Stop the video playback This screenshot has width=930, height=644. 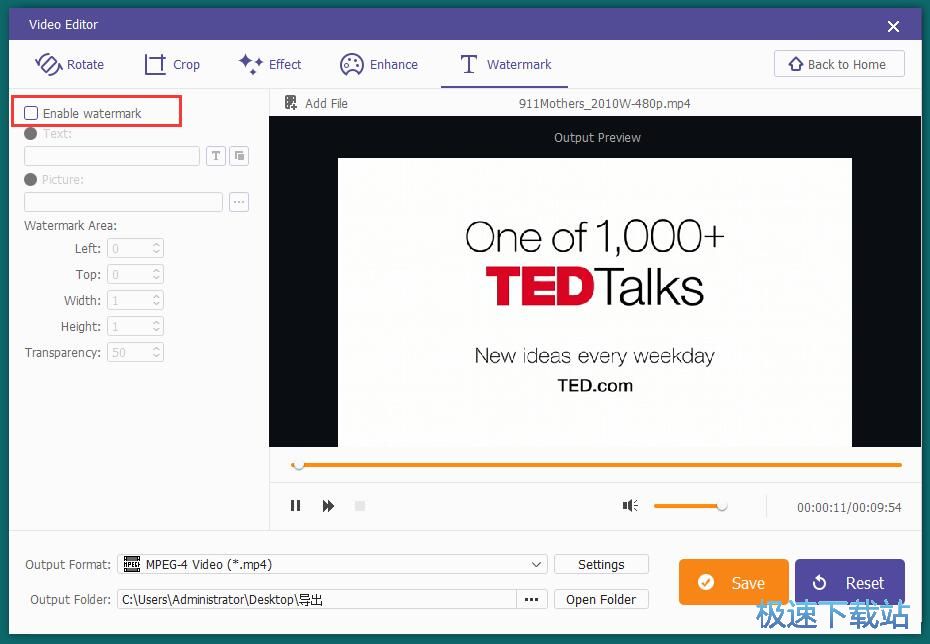(359, 506)
